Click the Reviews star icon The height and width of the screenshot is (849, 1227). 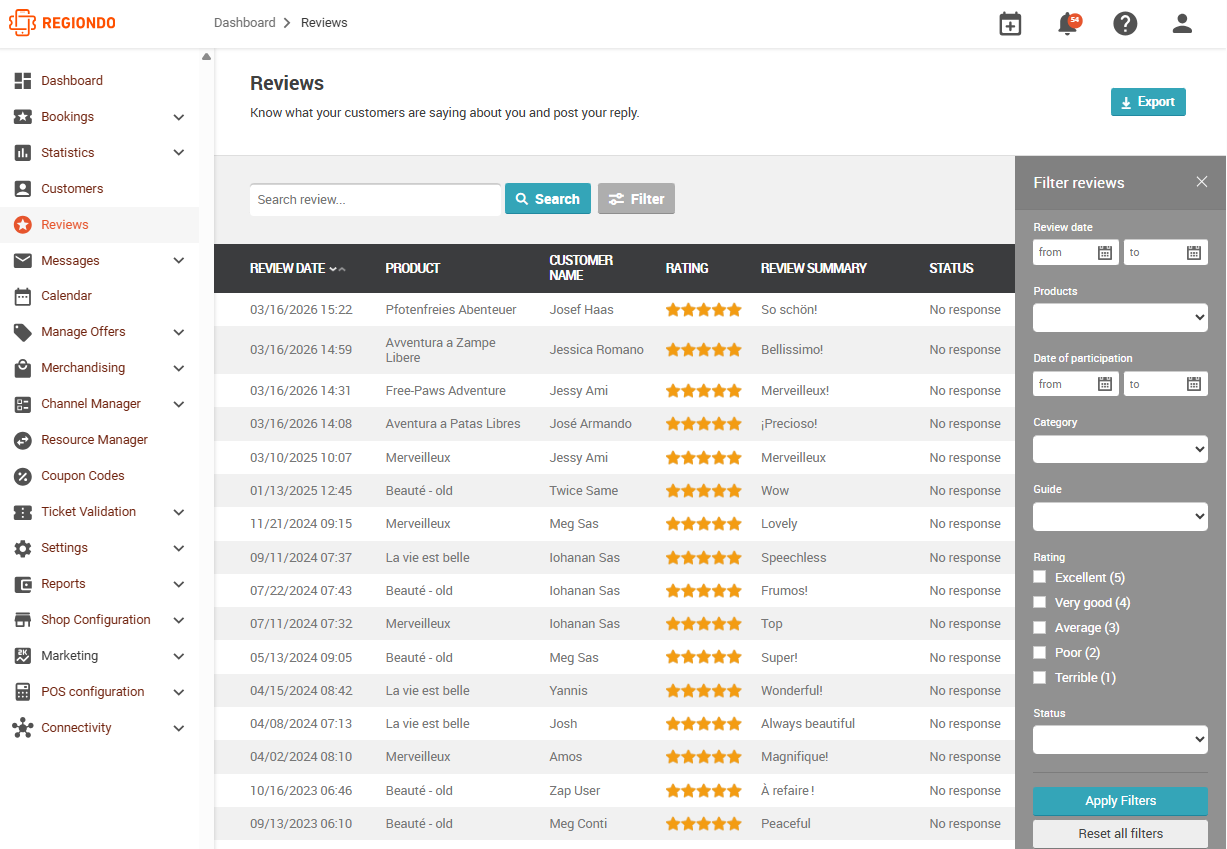(23, 225)
